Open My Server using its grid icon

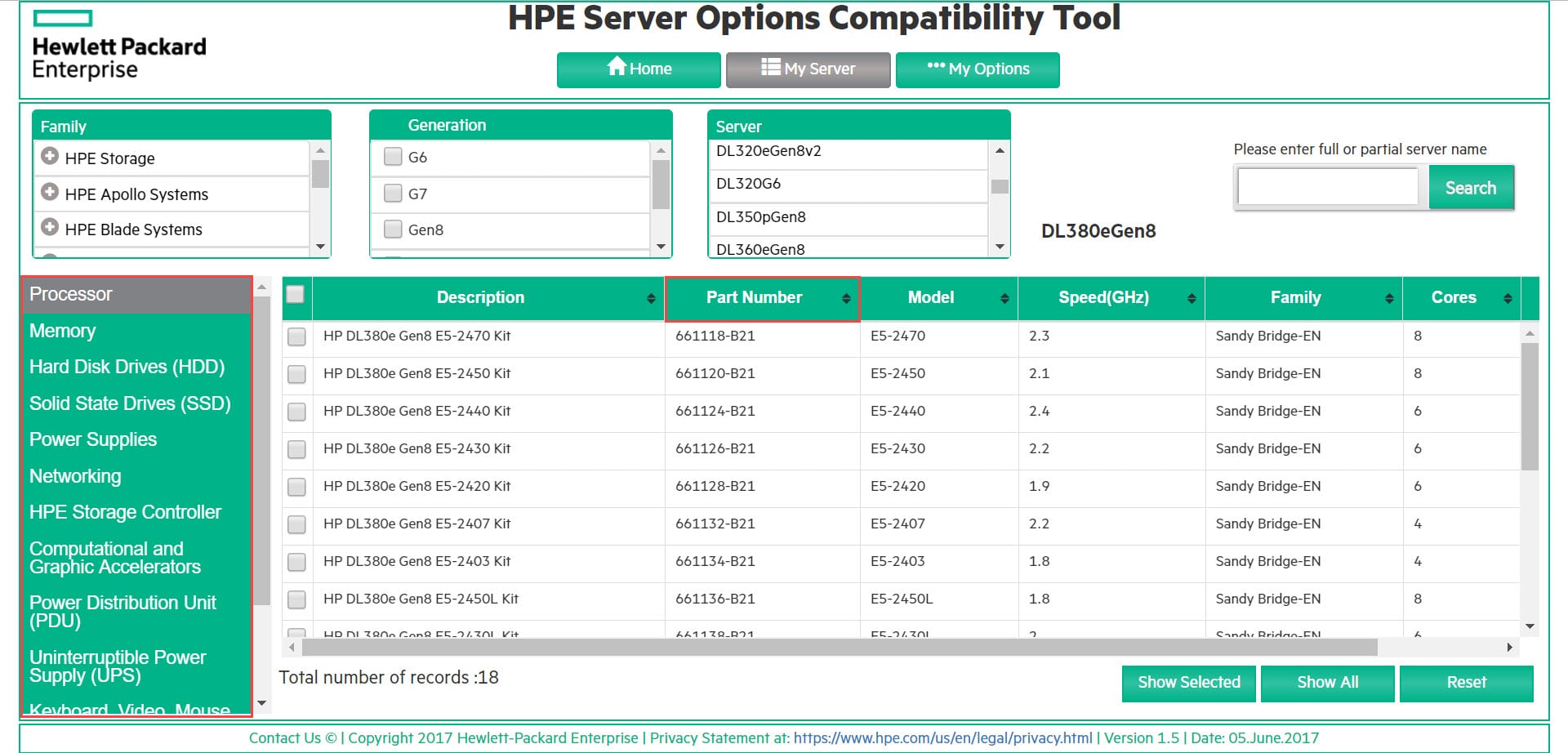(769, 69)
